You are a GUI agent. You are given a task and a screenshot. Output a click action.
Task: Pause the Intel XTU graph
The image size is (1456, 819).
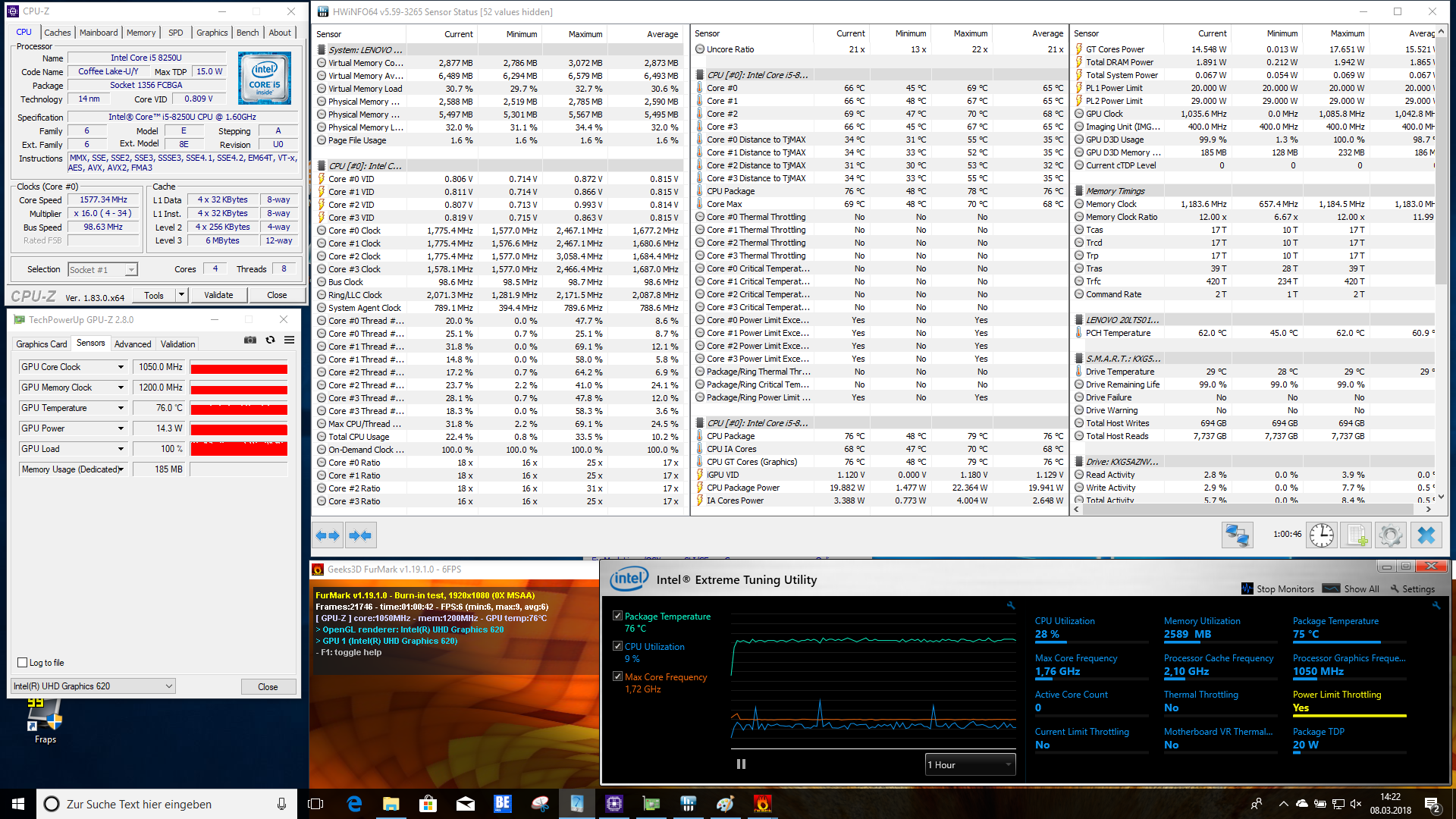click(x=741, y=764)
